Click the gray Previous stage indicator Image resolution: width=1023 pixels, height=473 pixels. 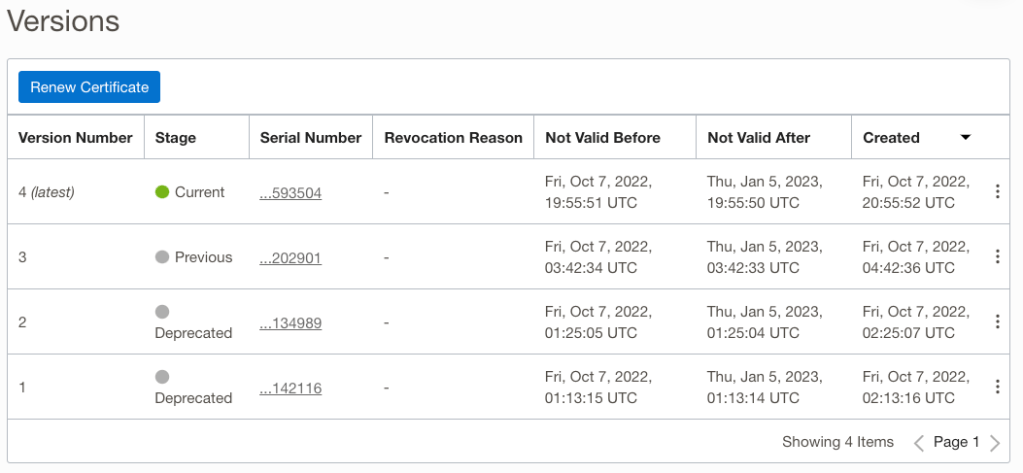click(x=162, y=257)
